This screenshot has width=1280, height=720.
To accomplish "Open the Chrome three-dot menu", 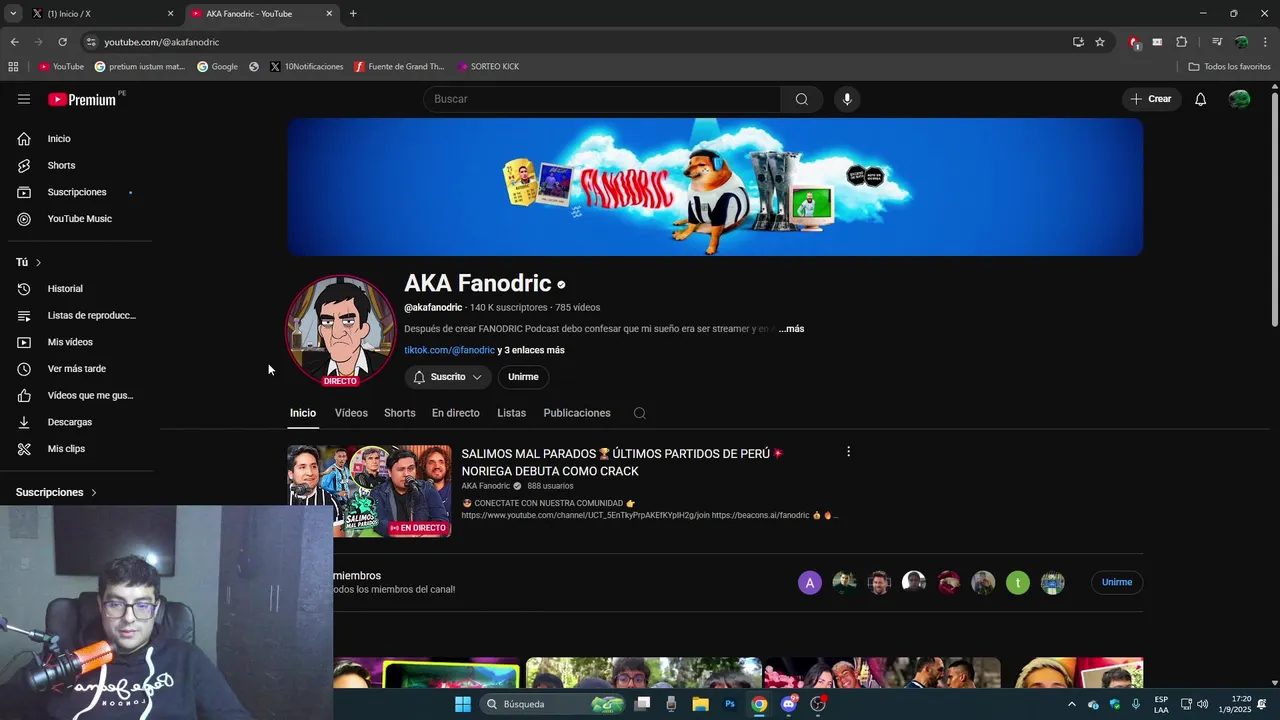I will tap(1266, 42).
